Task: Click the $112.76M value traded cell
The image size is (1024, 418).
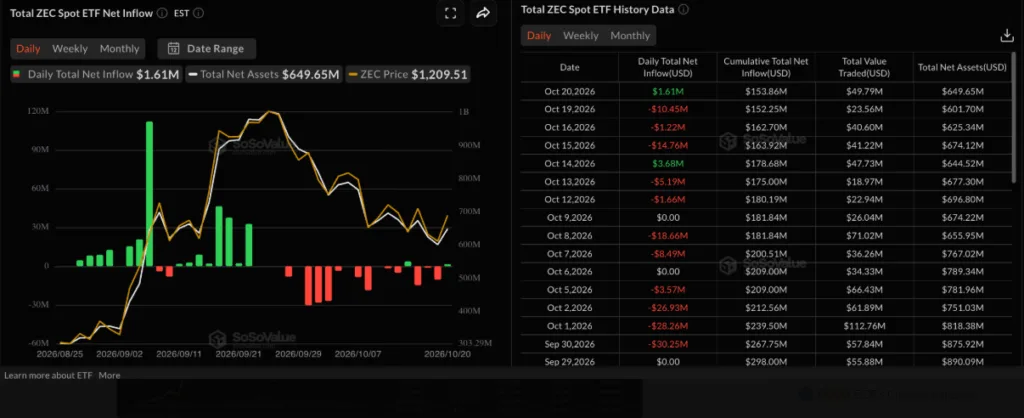Action: click(x=863, y=326)
